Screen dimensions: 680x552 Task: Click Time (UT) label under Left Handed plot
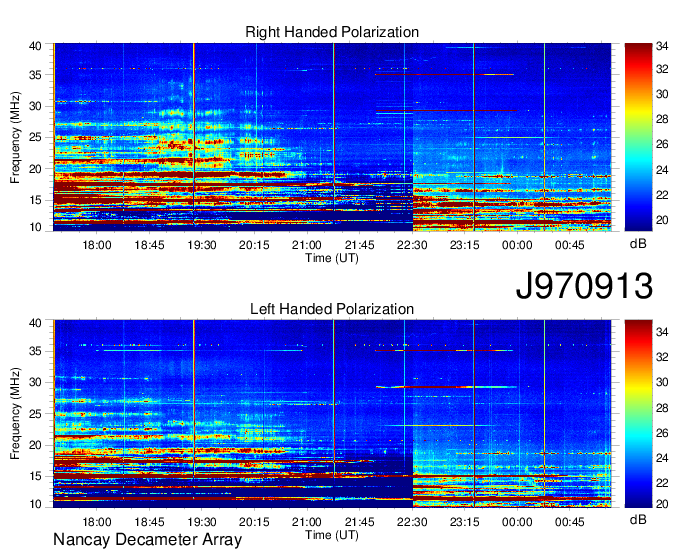pyautogui.click(x=332, y=535)
